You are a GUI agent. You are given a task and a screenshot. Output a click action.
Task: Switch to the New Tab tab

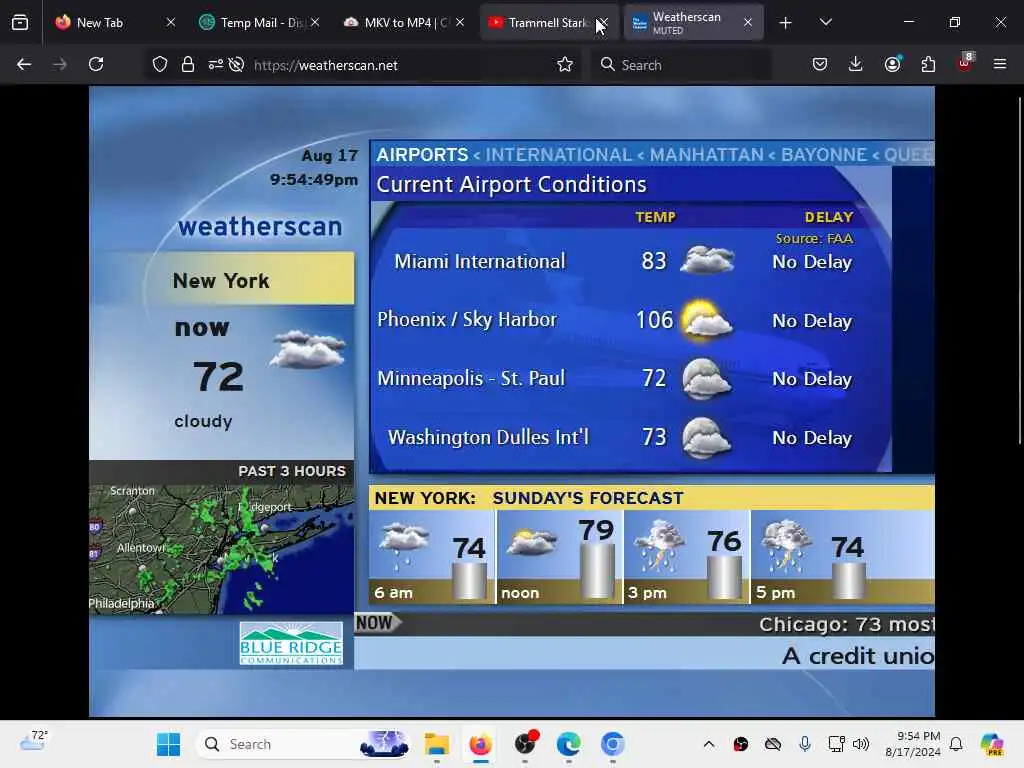(116, 22)
